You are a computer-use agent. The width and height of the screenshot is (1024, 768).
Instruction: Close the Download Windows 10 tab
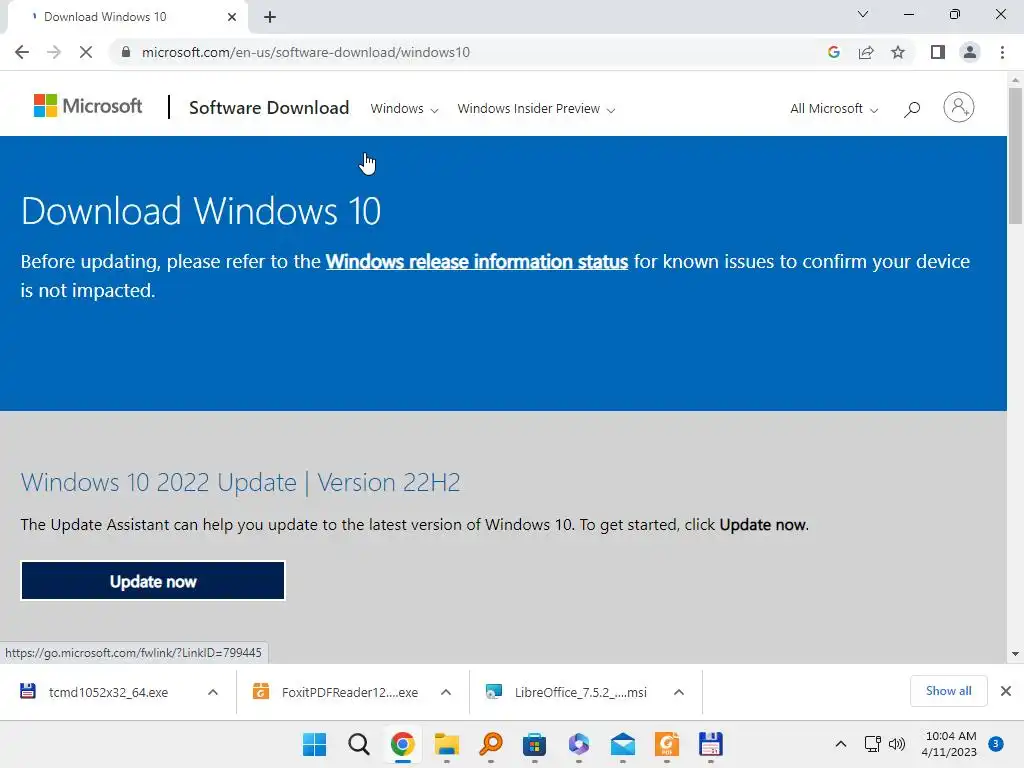point(232,17)
